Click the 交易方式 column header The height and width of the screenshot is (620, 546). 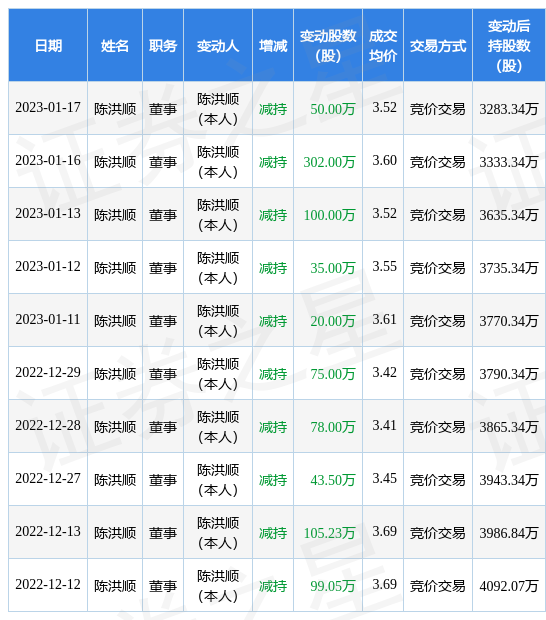click(438, 45)
